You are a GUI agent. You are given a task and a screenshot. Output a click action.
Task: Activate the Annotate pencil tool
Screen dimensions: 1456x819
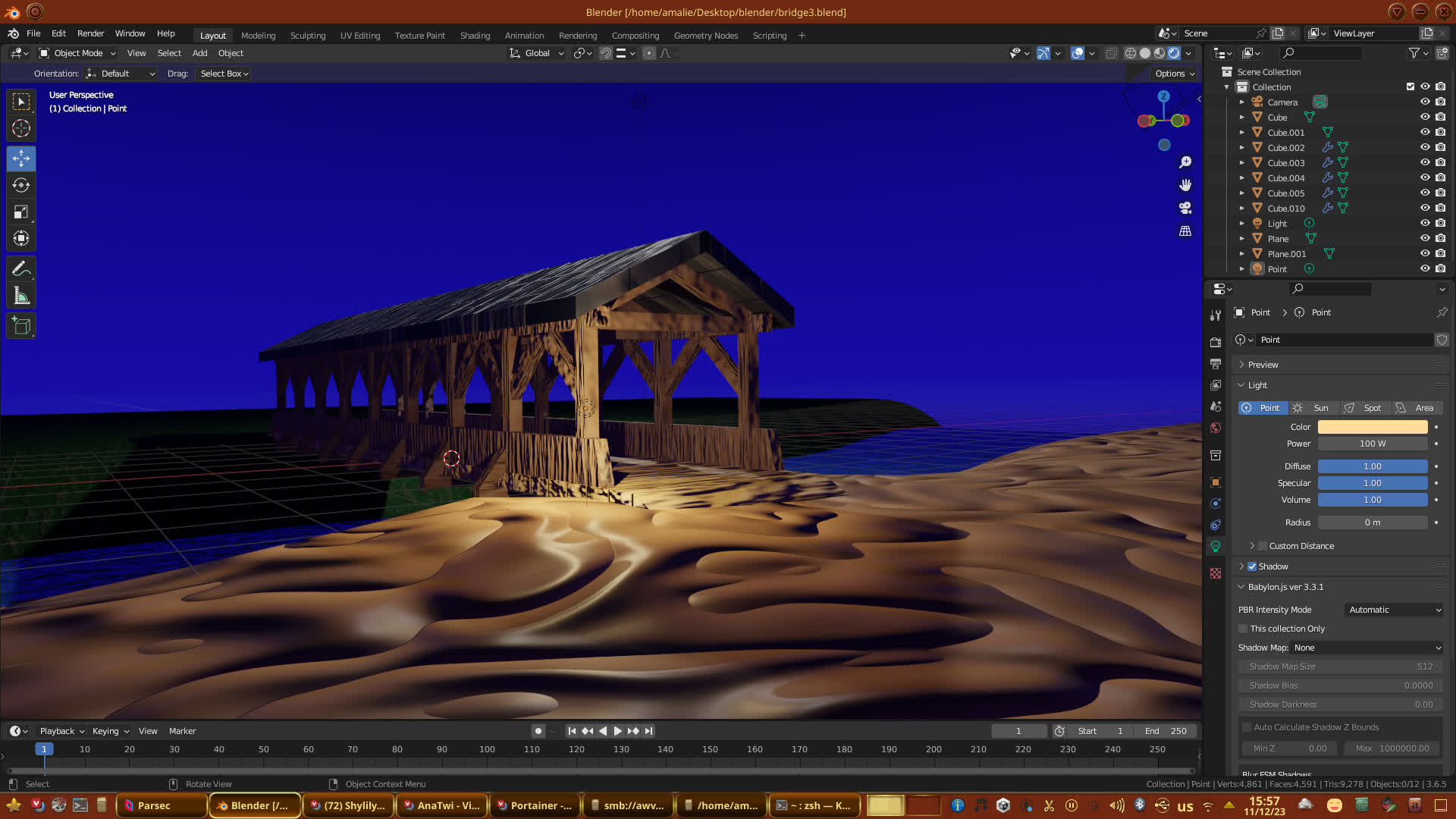point(21,269)
